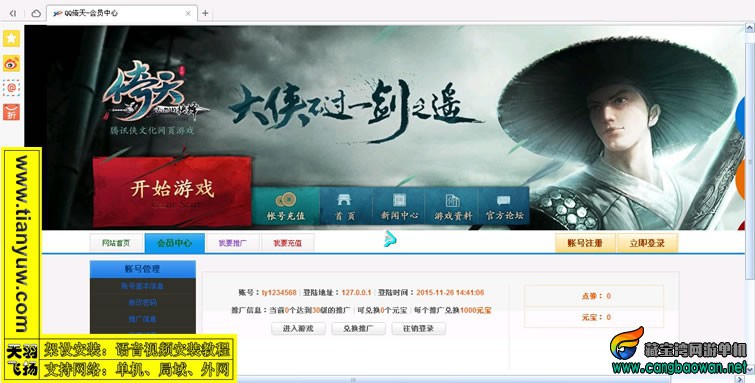Click the login time 2015-11-26 14:41:06

450,292
